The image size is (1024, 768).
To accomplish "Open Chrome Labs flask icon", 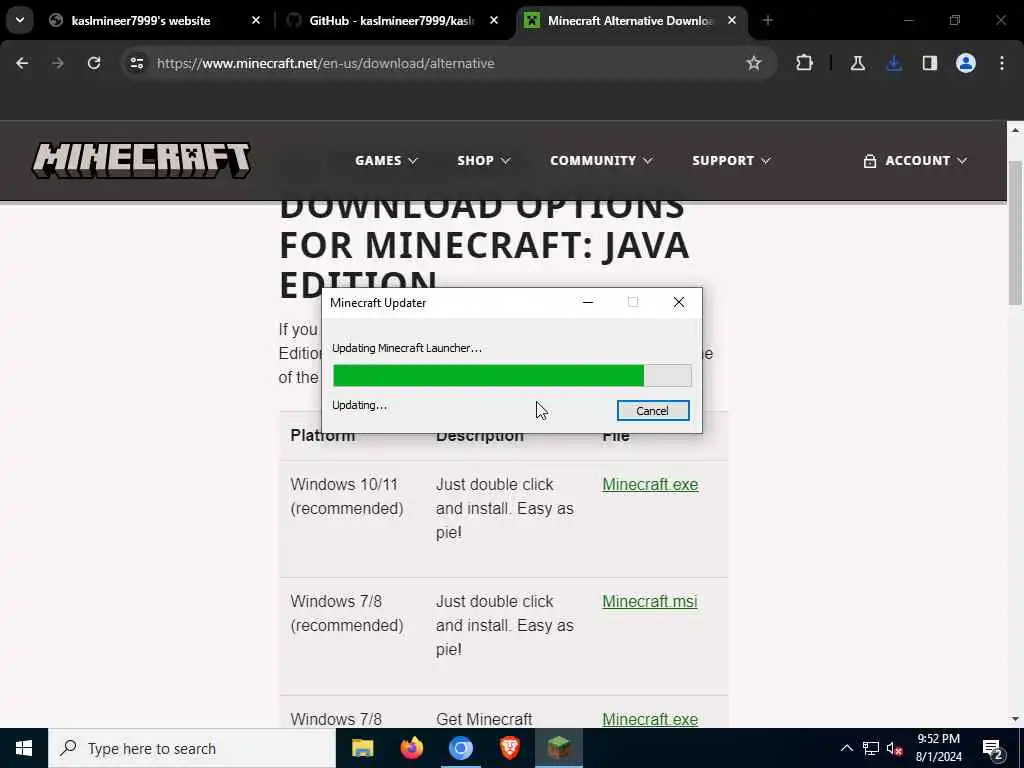I will coord(857,63).
